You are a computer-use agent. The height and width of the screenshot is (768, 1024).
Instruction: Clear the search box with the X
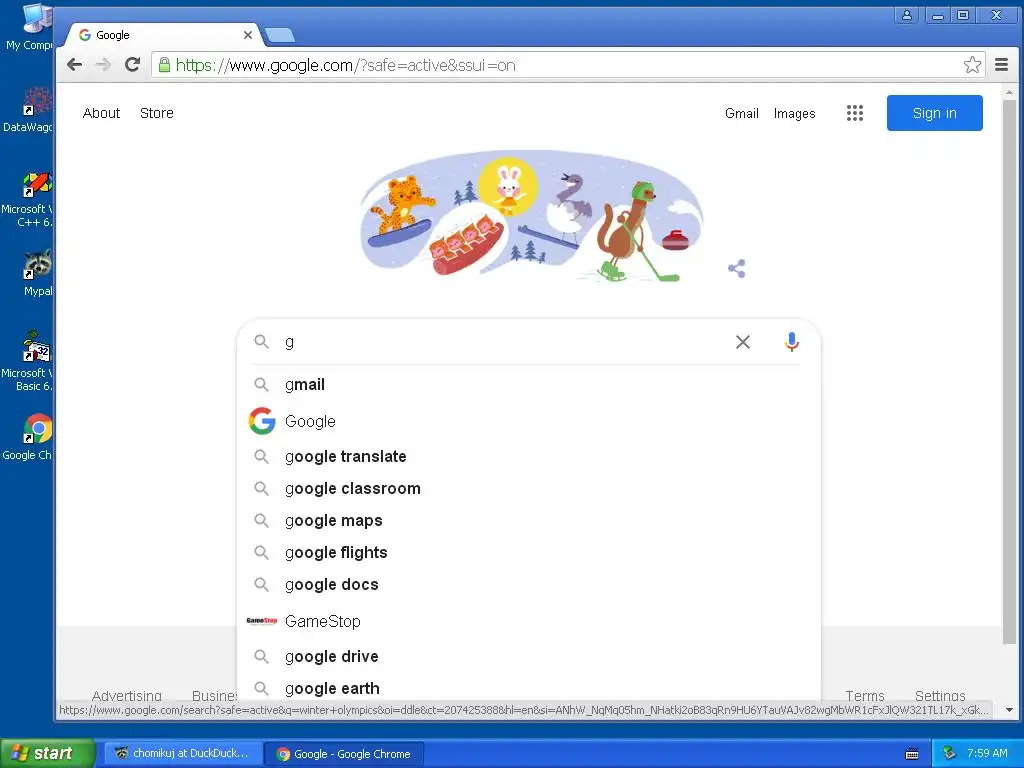coord(743,342)
